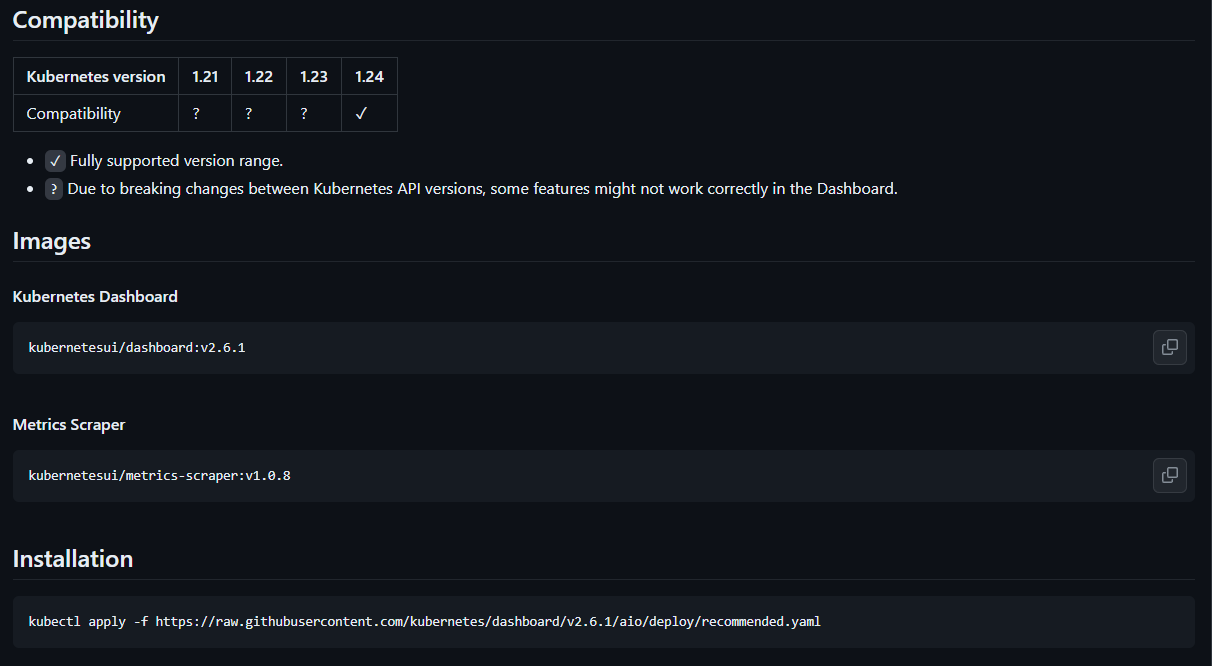The height and width of the screenshot is (666, 1212).
Task: Click the question mark under version 1.21
Action: coord(196,114)
